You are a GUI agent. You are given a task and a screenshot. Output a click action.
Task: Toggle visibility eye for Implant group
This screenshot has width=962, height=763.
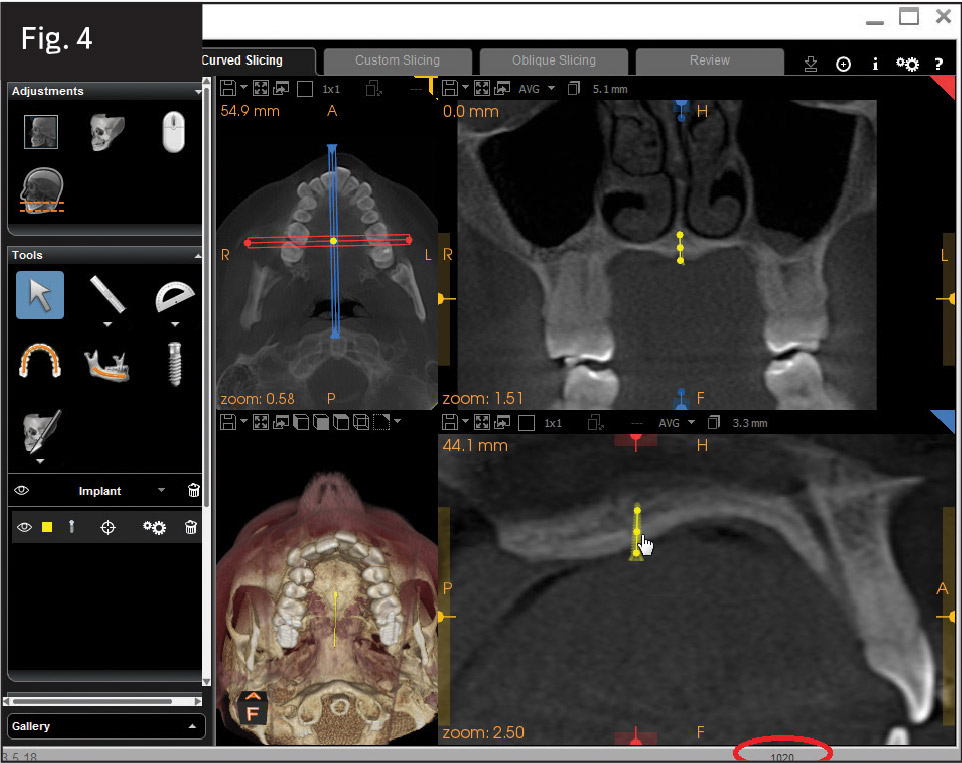22,491
